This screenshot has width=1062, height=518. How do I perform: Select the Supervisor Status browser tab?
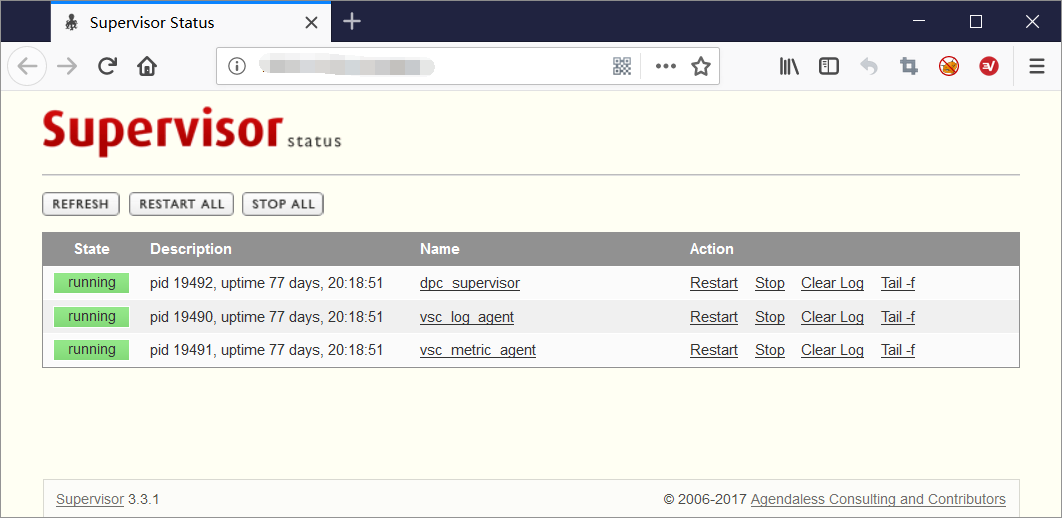point(191,22)
